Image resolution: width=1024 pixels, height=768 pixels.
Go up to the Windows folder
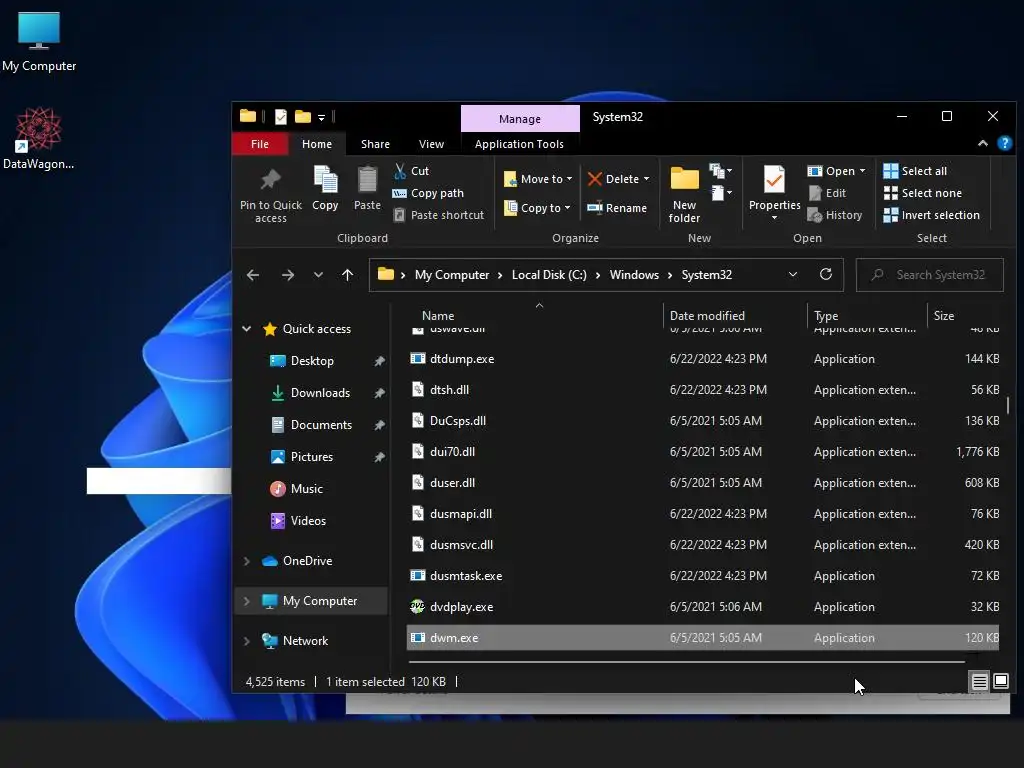coord(347,275)
